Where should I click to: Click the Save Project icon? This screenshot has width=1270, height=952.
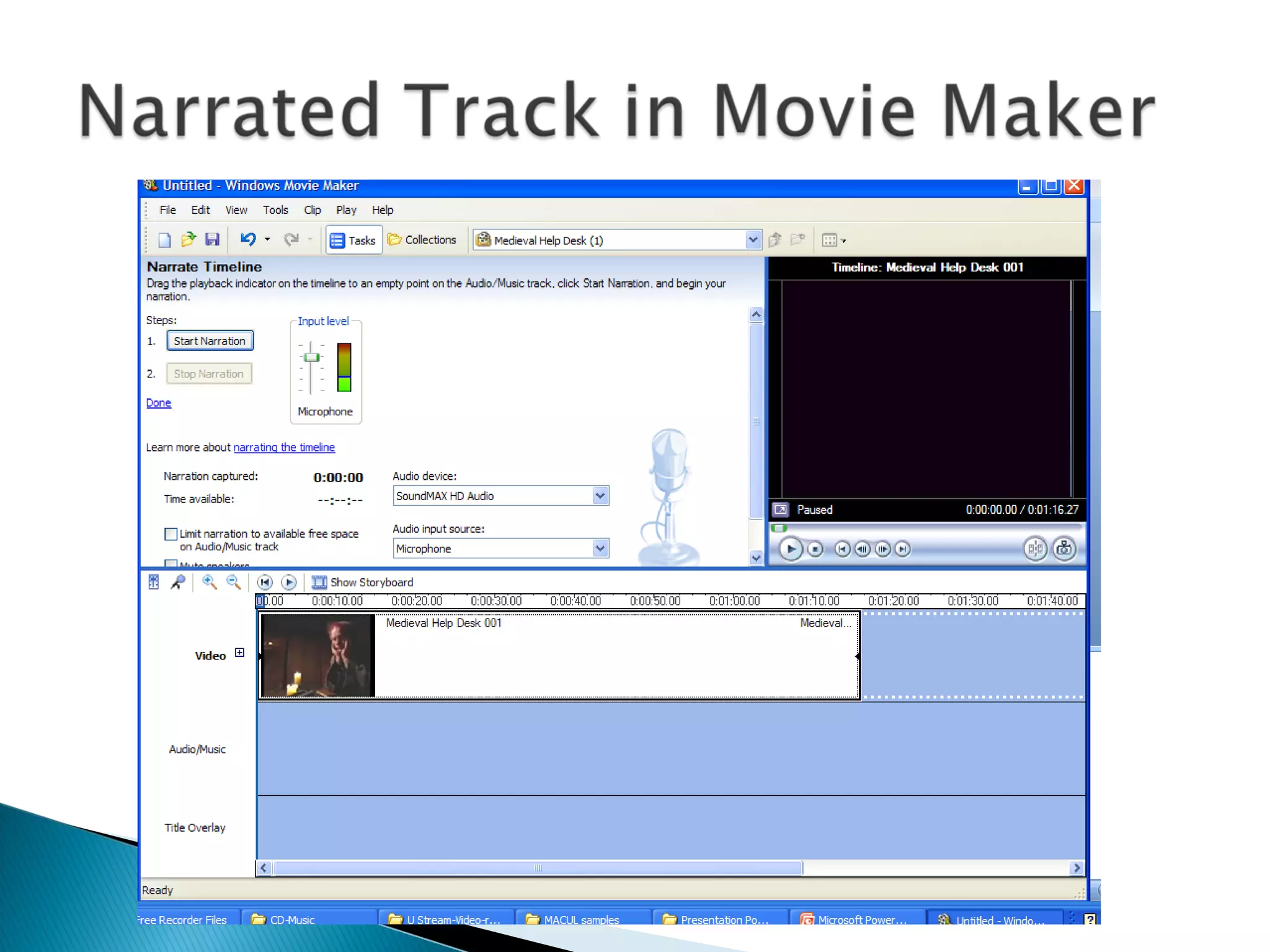(212, 239)
